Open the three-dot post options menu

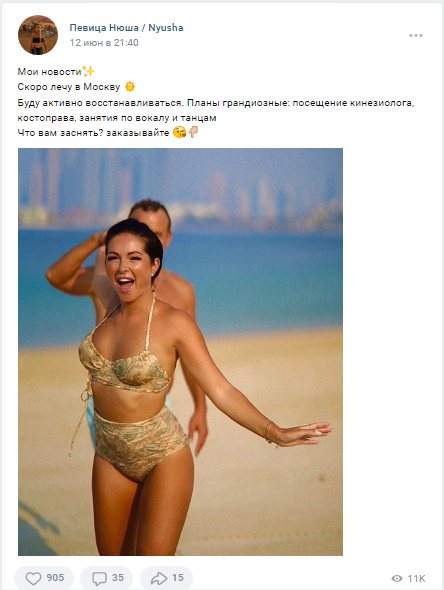(416, 35)
